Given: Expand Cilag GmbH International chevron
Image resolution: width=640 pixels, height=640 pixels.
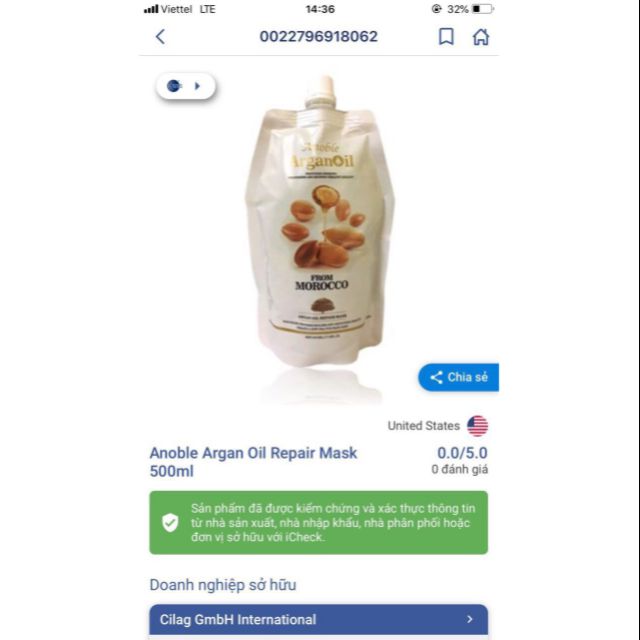Looking at the screenshot, I should coord(469,619).
